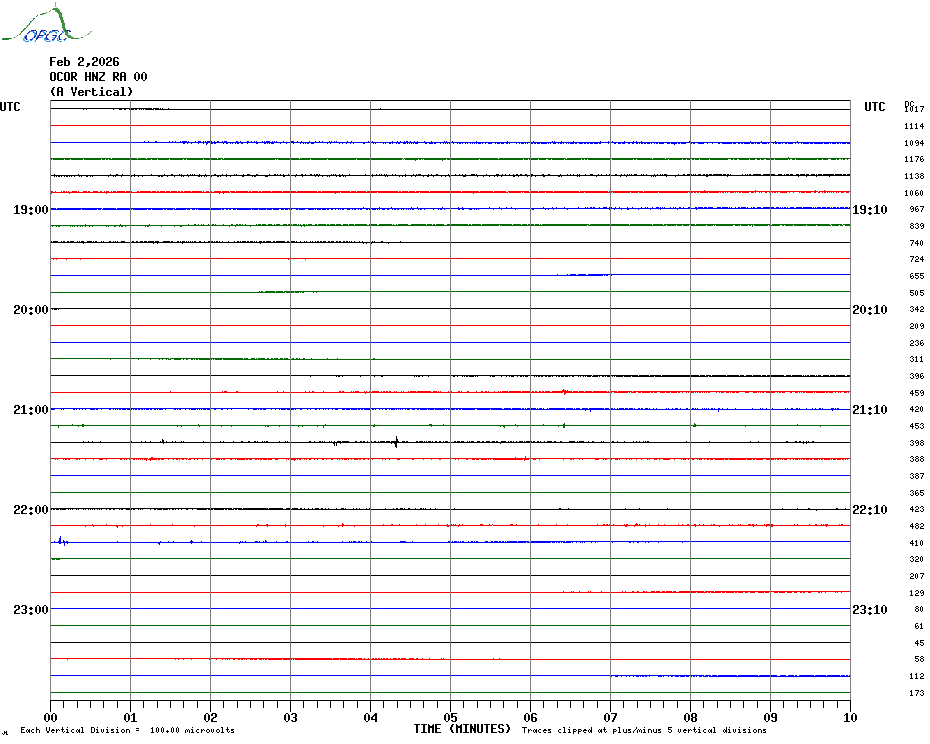This screenshot has width=930, height=744.
Task: Click the Each Vertical Division scale note
Action: [127, 730]
